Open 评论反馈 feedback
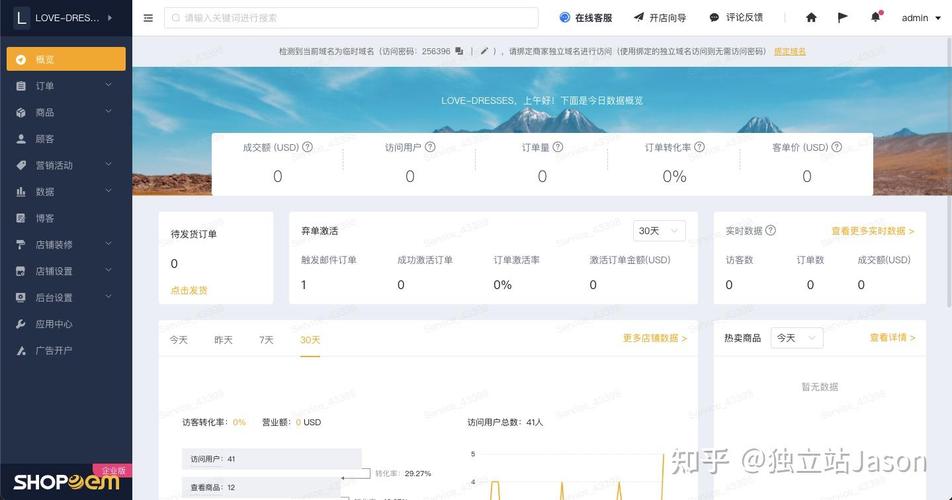The height and width of the screenshot is (500, 952). coord(736,18)
